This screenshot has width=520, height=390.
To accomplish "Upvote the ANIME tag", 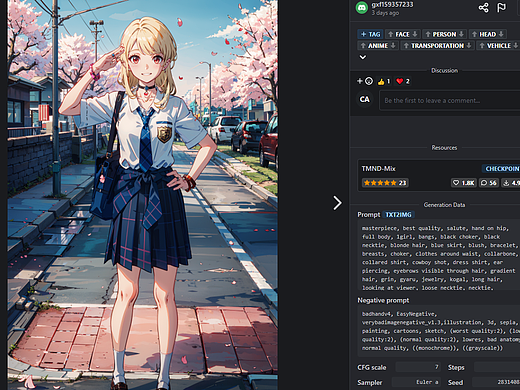I will pyautogui.click(x=363, y=45).
